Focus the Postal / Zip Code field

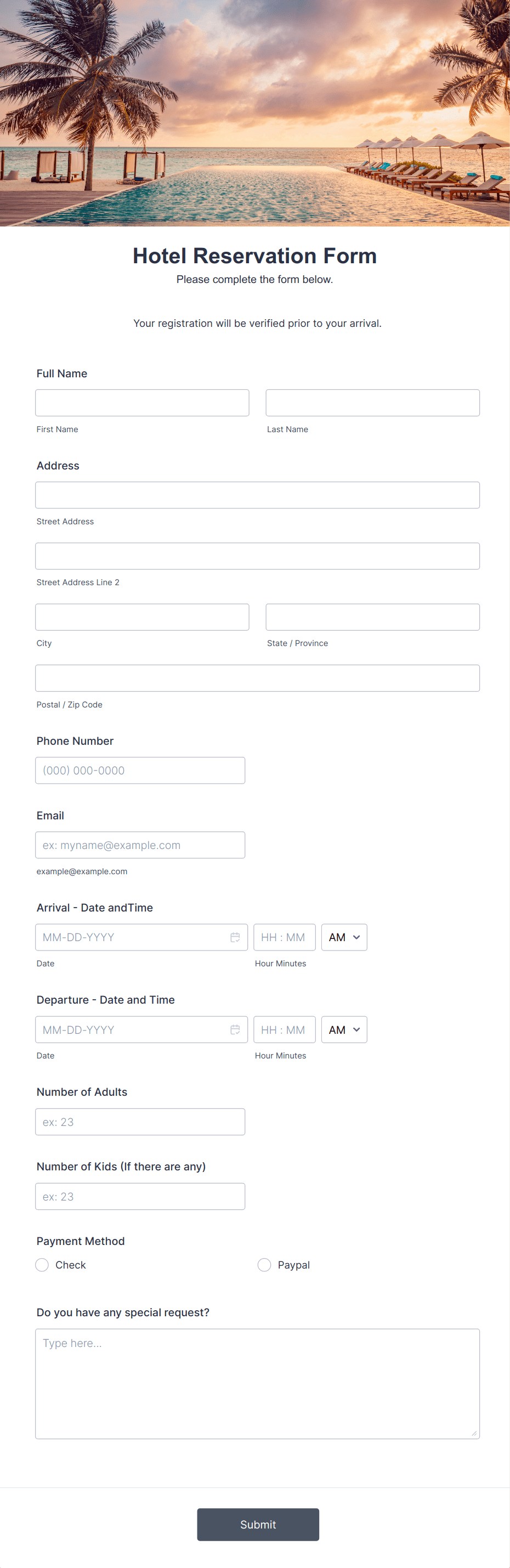(257, 678)
